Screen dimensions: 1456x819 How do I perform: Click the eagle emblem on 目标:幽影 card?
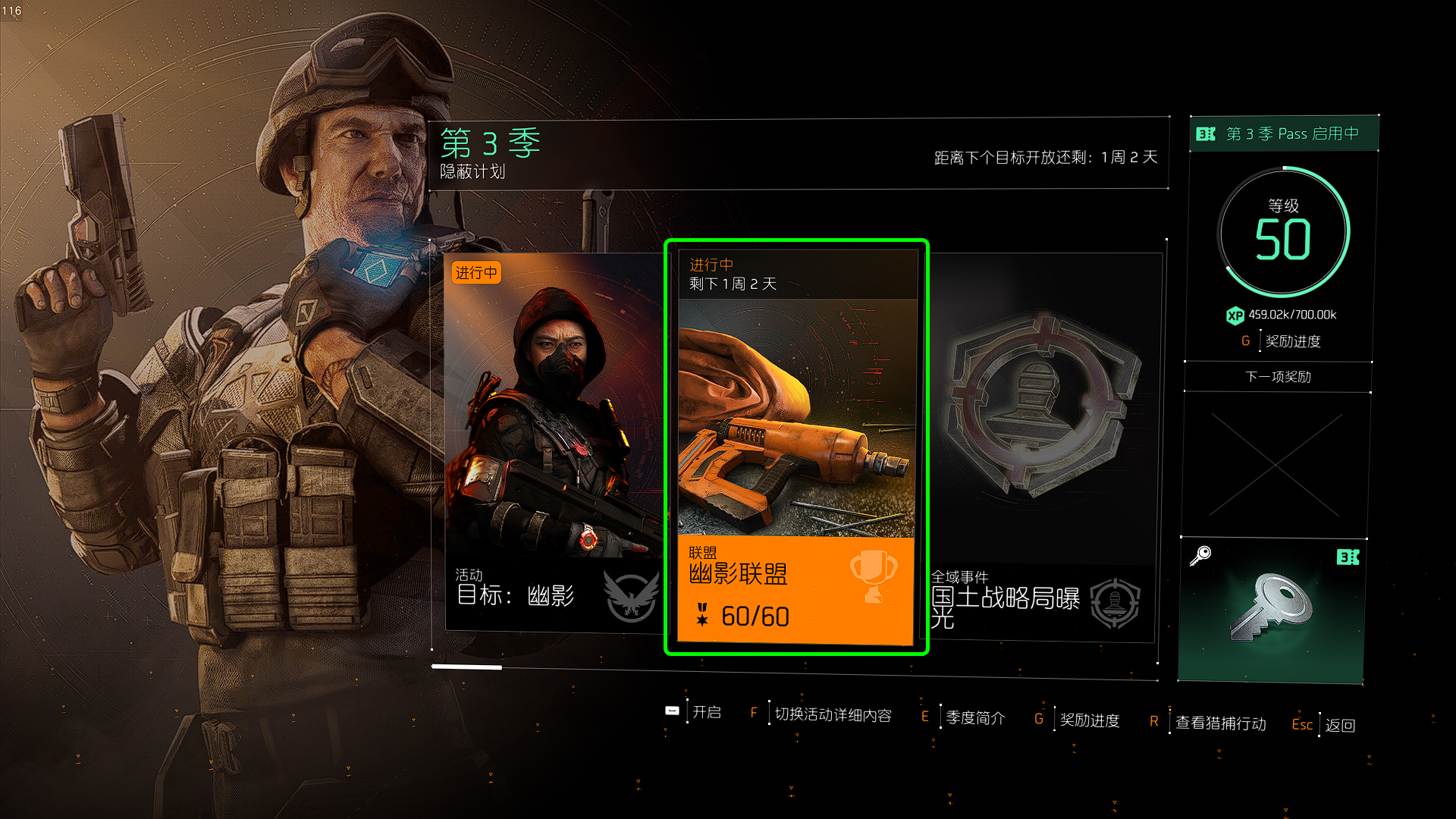point(631,596)
